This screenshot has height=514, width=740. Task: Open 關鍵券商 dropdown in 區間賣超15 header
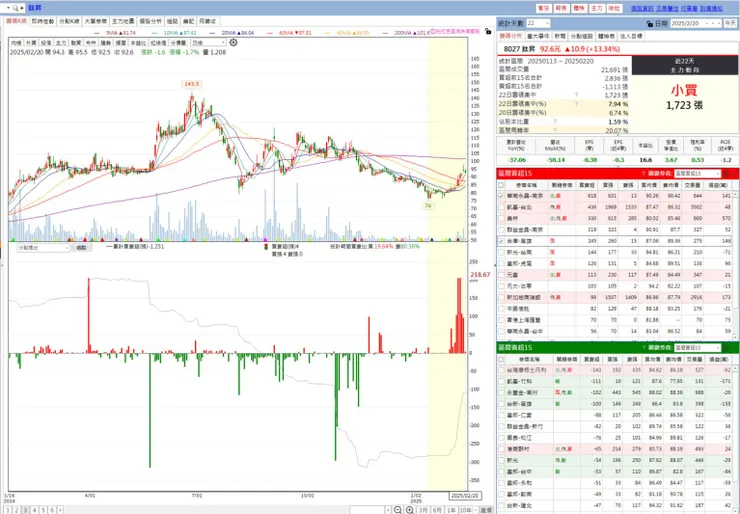tap(698, 348)
